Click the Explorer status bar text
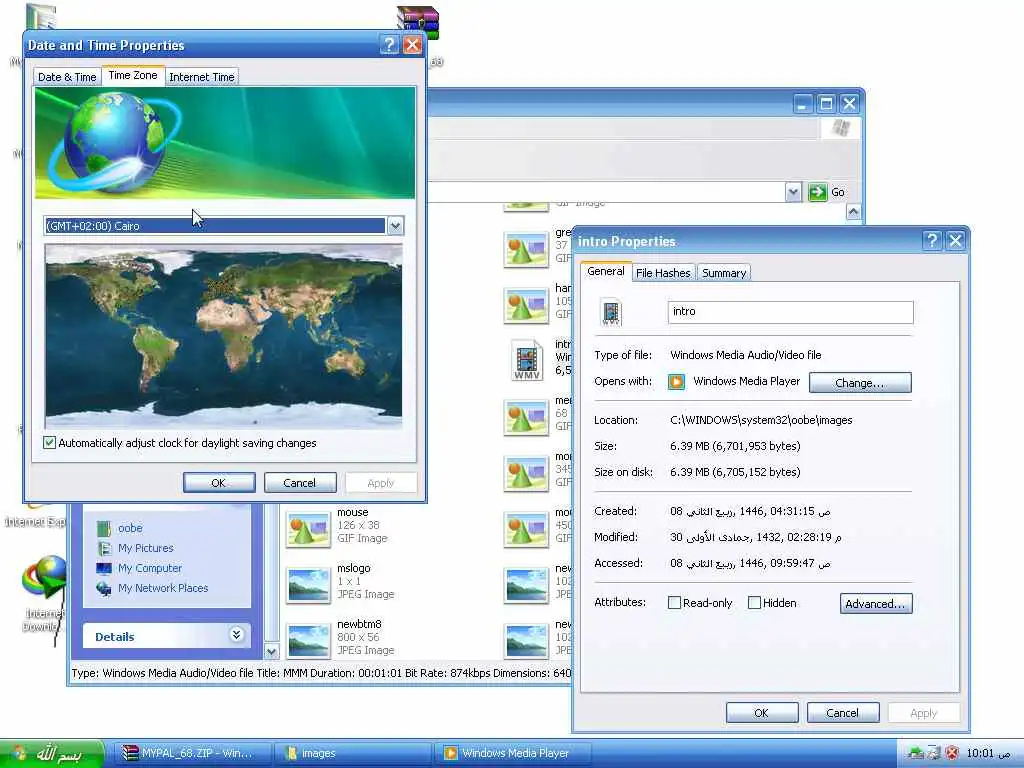 click(x=321, y=673)
